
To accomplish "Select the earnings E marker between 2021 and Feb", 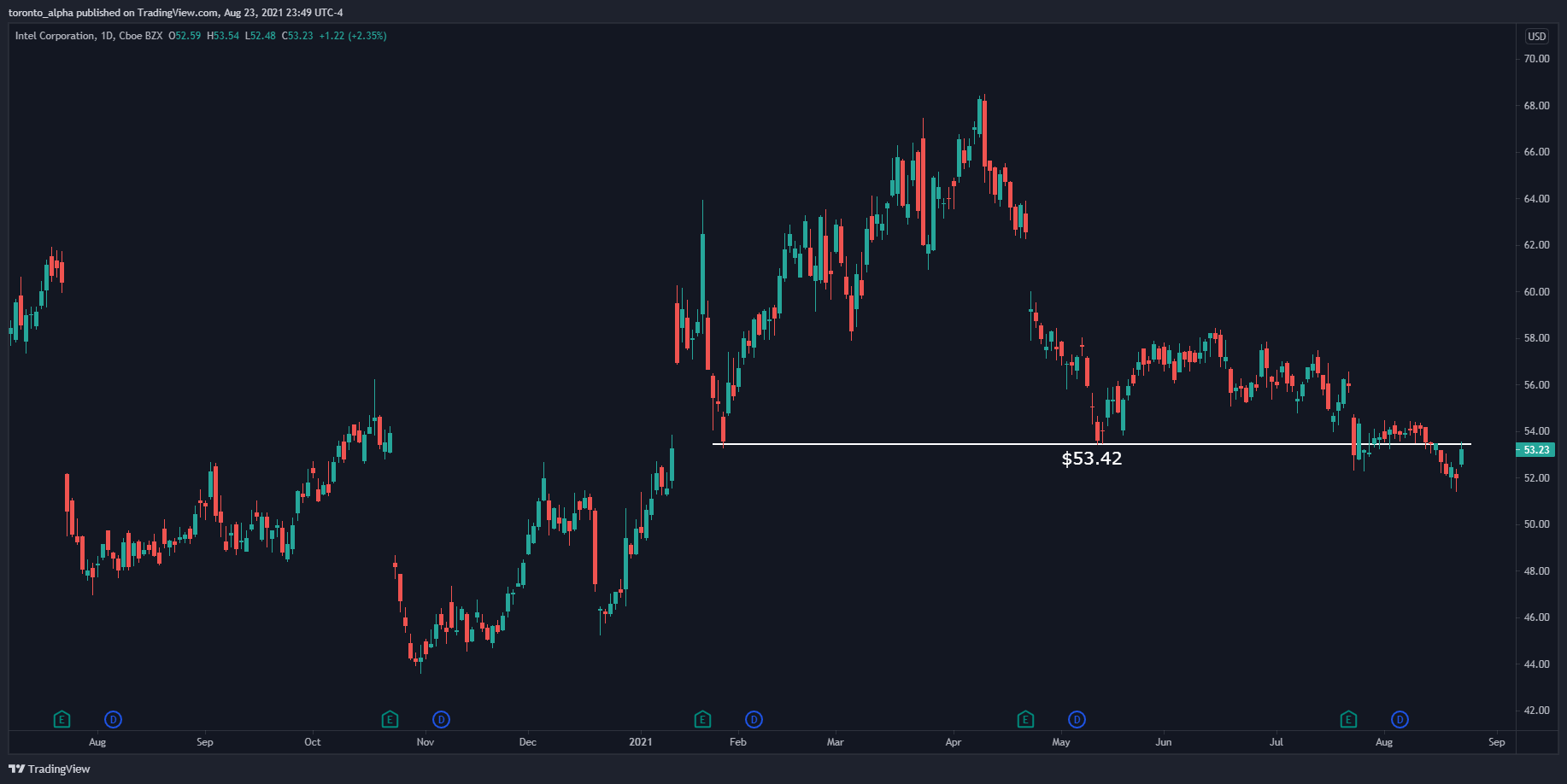I will [x=702, y=719].
